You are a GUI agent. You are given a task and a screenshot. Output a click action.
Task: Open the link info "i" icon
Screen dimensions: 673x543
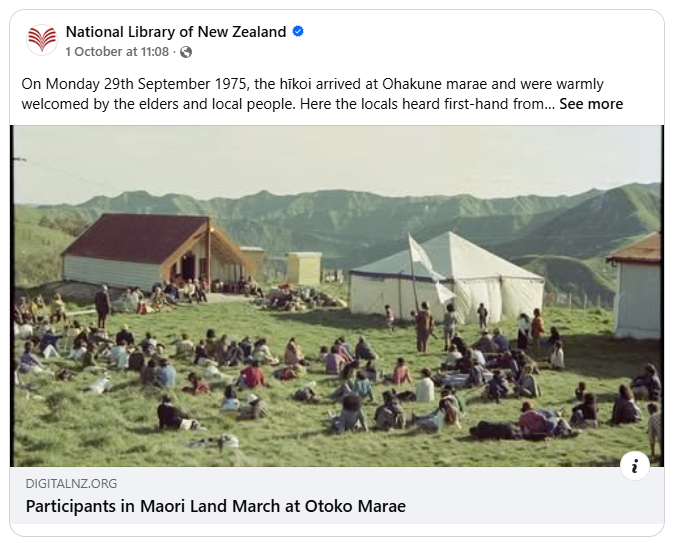tap(635, 465)
